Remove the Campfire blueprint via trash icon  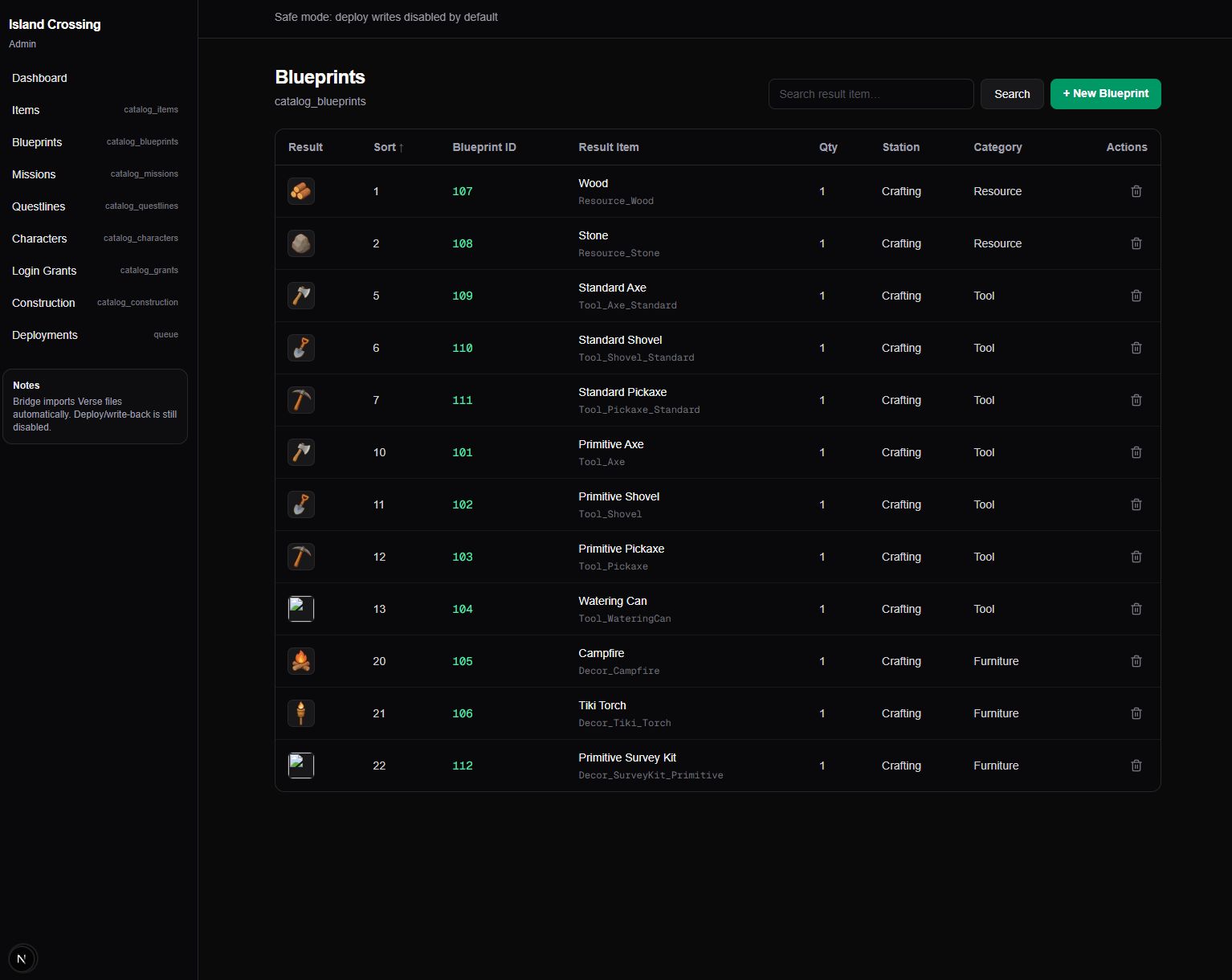1136,661
